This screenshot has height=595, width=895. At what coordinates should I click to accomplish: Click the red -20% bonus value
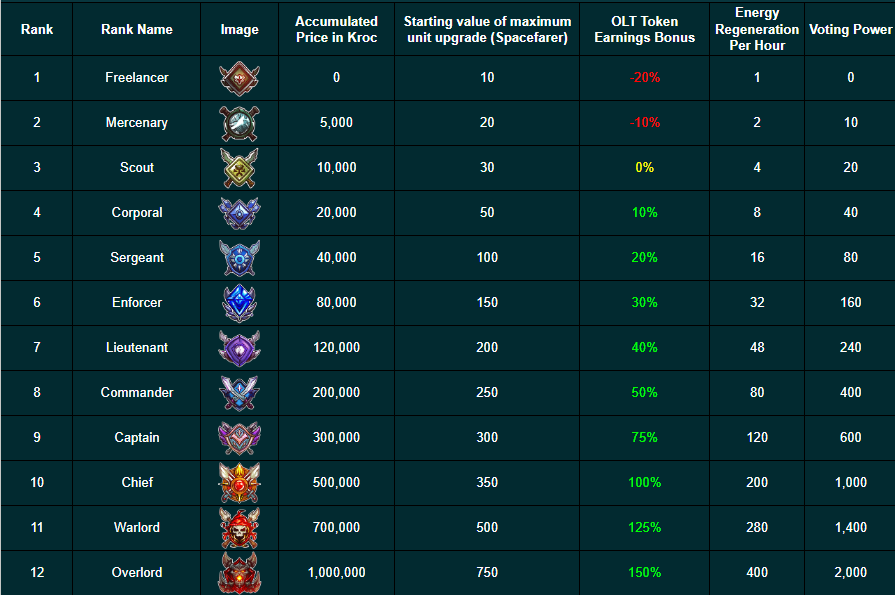click(x=645, y=78)
